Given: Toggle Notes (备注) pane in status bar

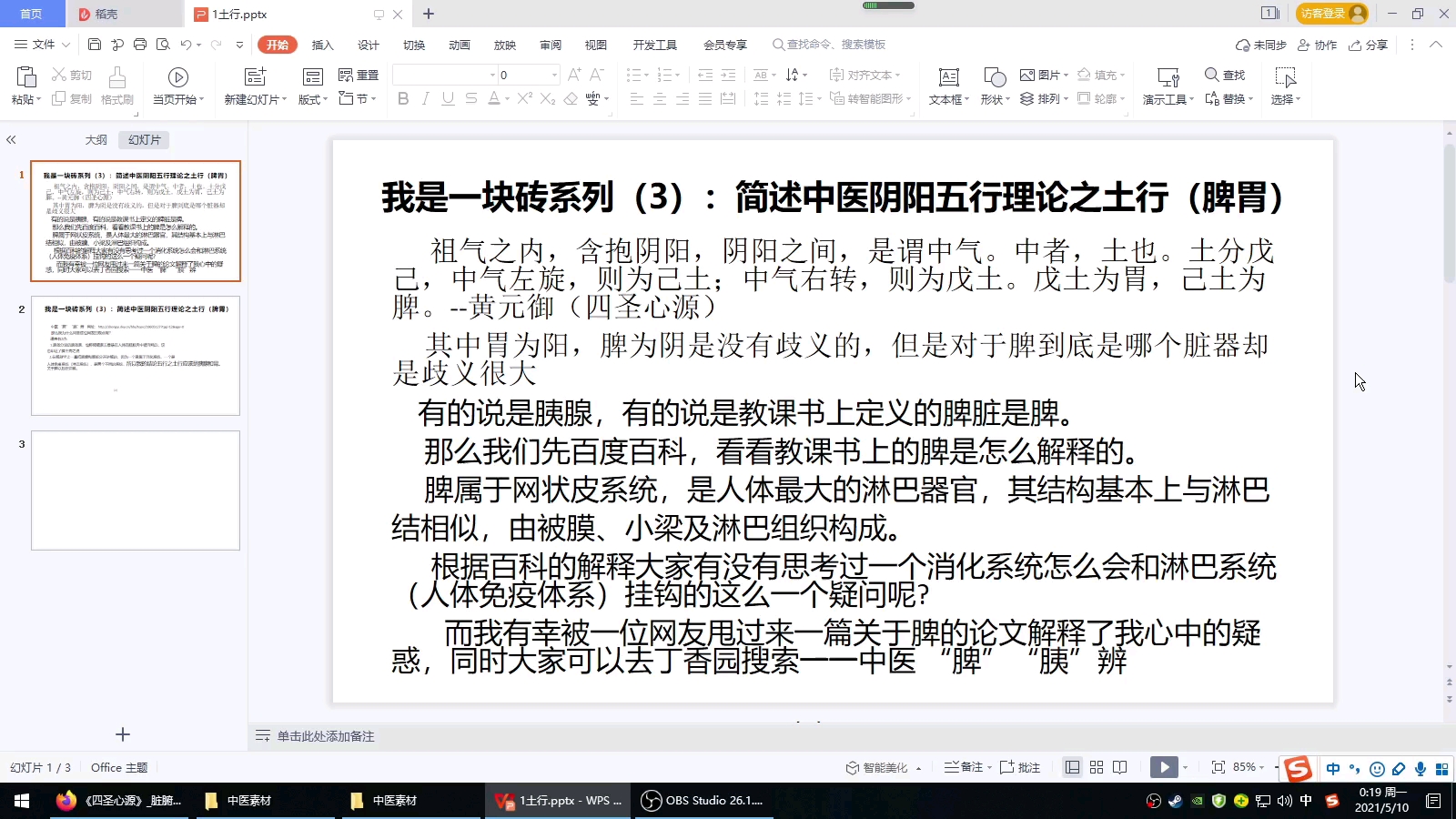Looking at the screenshot, I should tap(966, 767).
